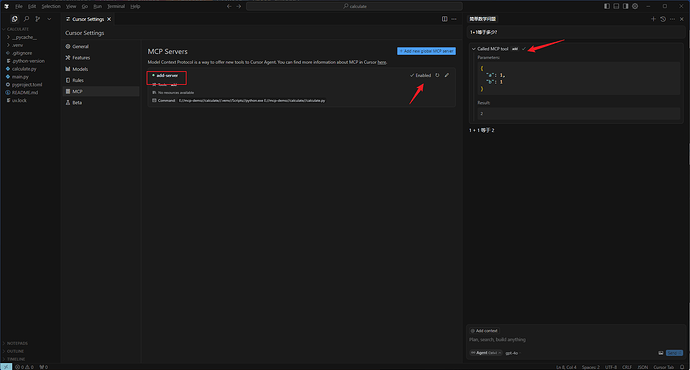Split the editor with layout icon
Screen dimensions: 690x370
pyautogui.click(x=444, y=19)
